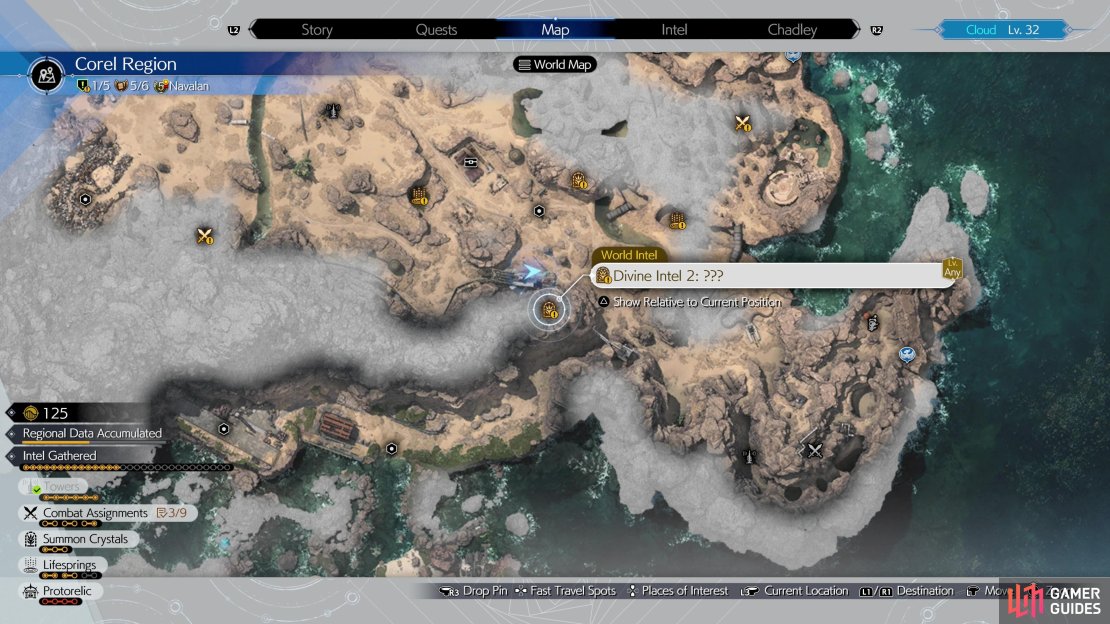Toggle the Towers filter

click(54, 487)
